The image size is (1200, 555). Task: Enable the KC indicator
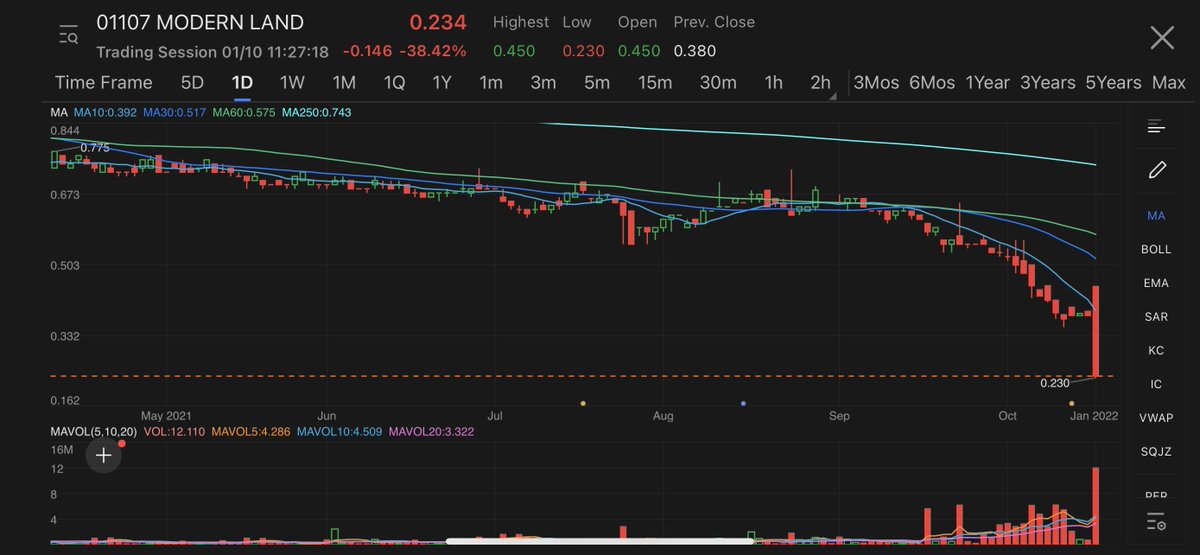pos(1156,351)
